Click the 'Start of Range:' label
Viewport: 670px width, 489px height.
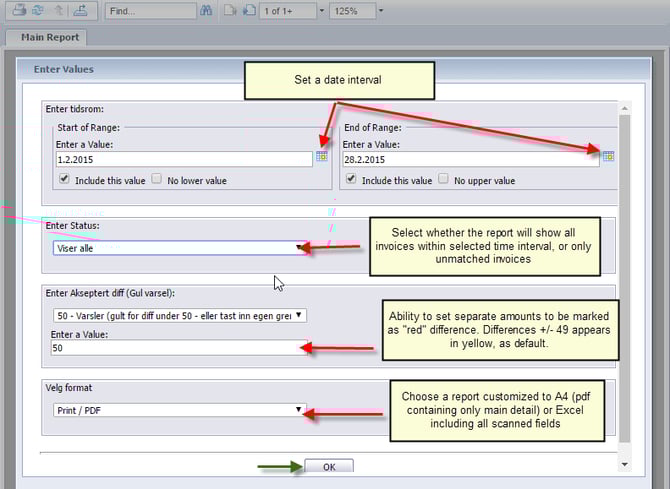coord(88,128)
